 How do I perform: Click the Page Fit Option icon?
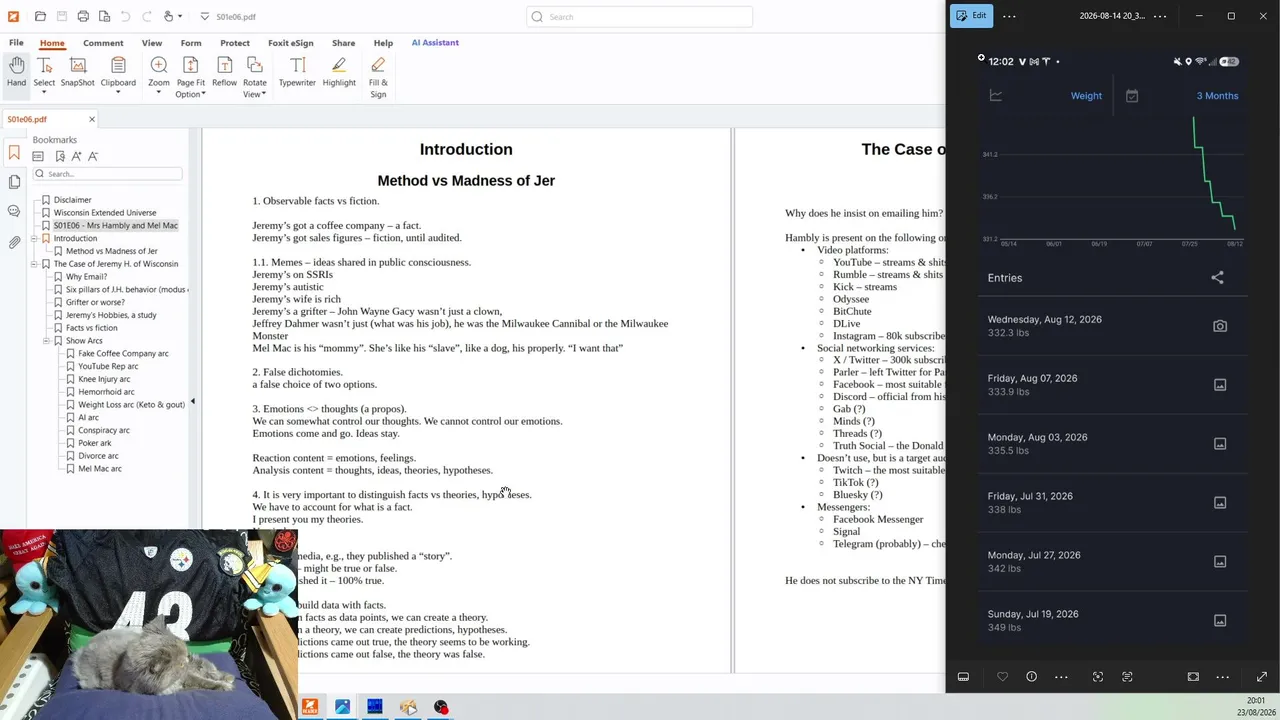pos(190,65)
